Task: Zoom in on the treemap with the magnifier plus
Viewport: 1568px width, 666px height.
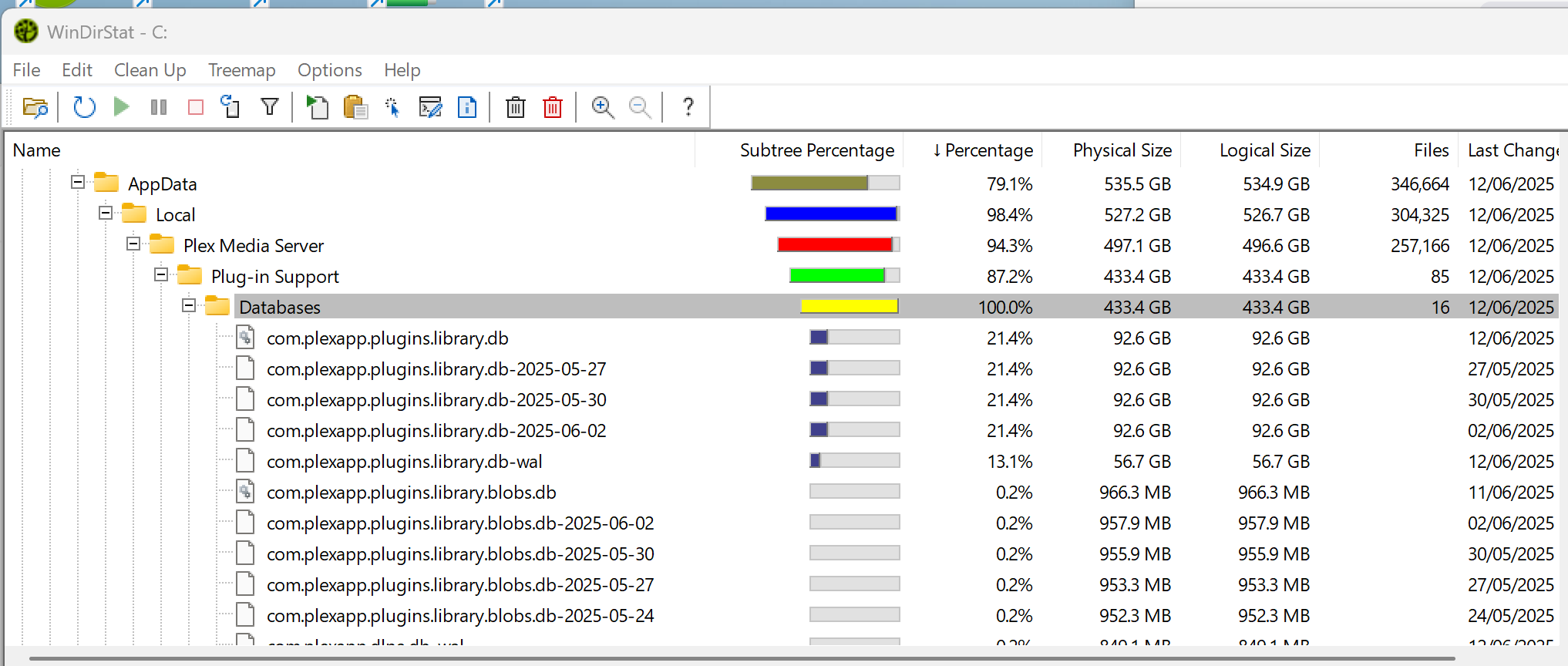Action: [603, 107]
